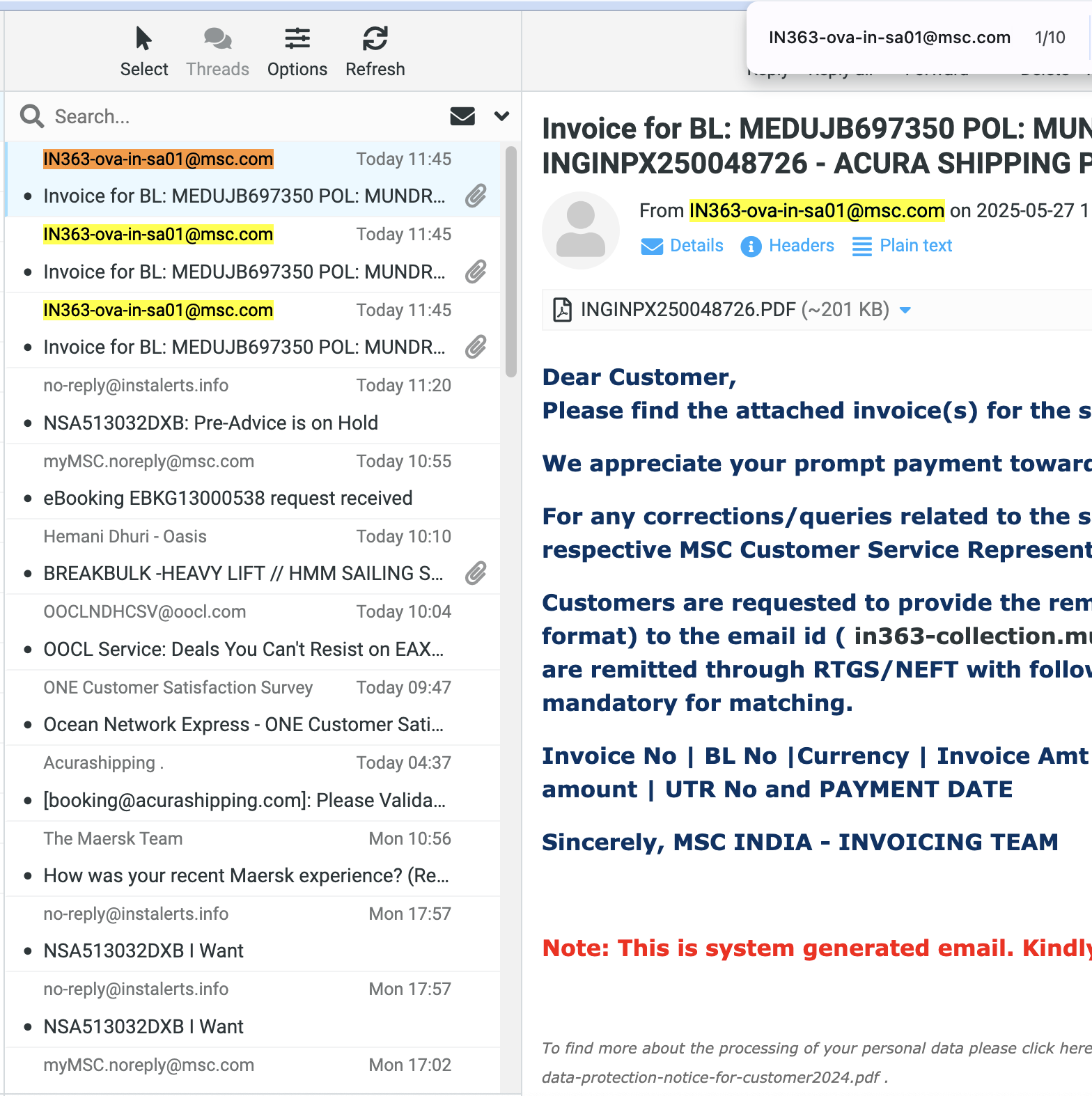
Task: Open the NSA513032DXB Pre-Advice on Hold email
Action: [x=210, y=423]
